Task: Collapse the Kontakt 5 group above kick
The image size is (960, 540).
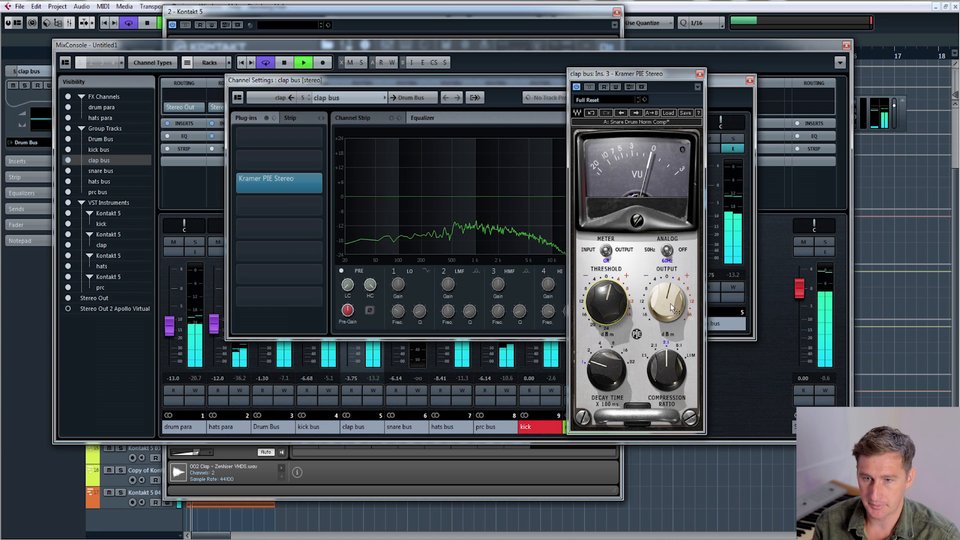Action: pos(89,214)
